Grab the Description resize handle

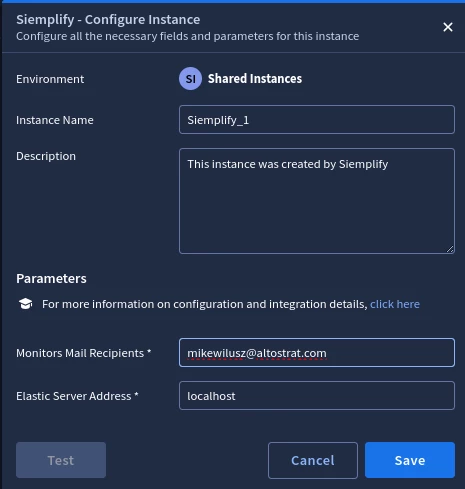(450, 249)
